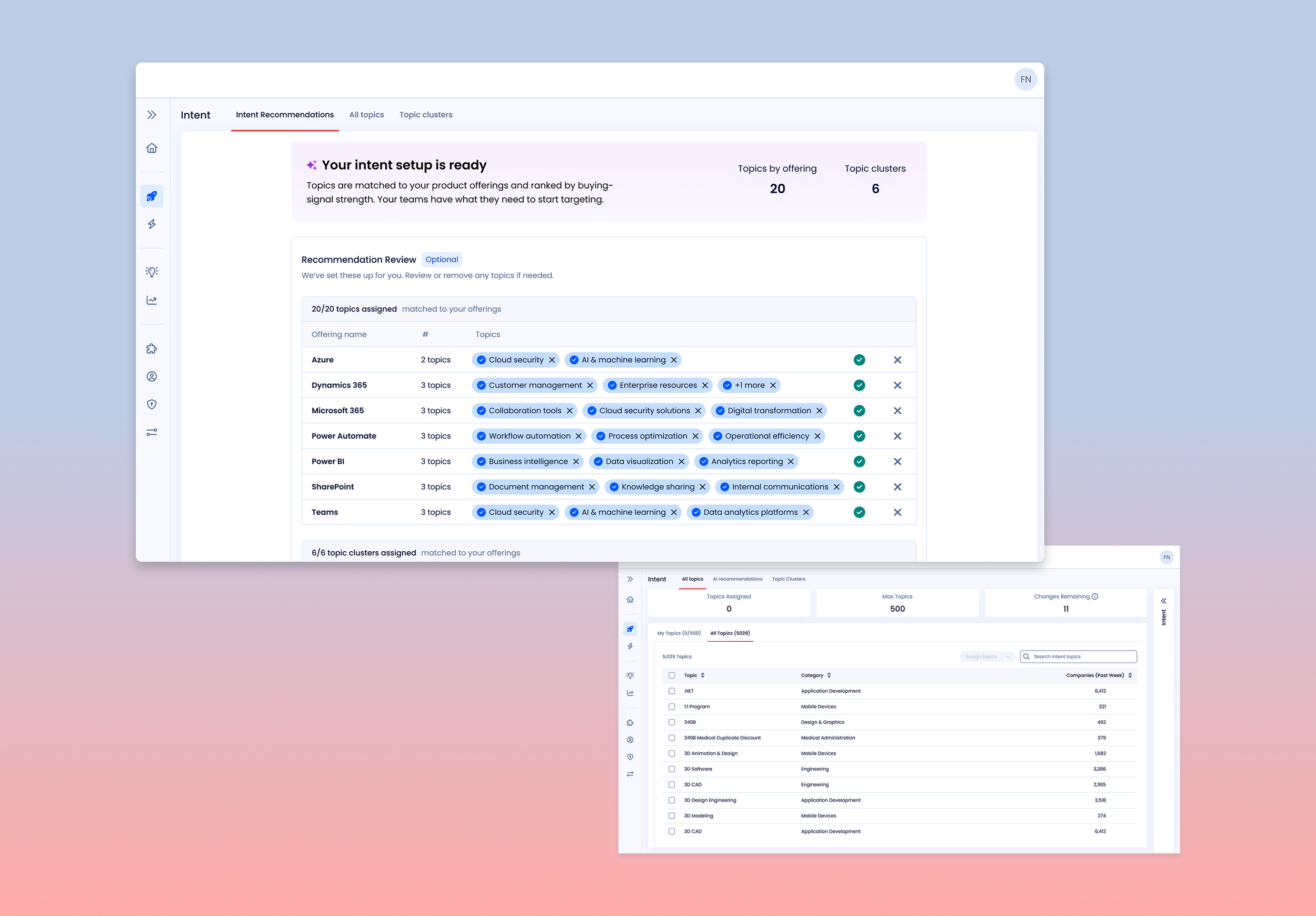Check the 3D Design Engineering row checkbox
Image resolution: width=1316 pixels, height=916 pixels.
(x=672, y=800)
